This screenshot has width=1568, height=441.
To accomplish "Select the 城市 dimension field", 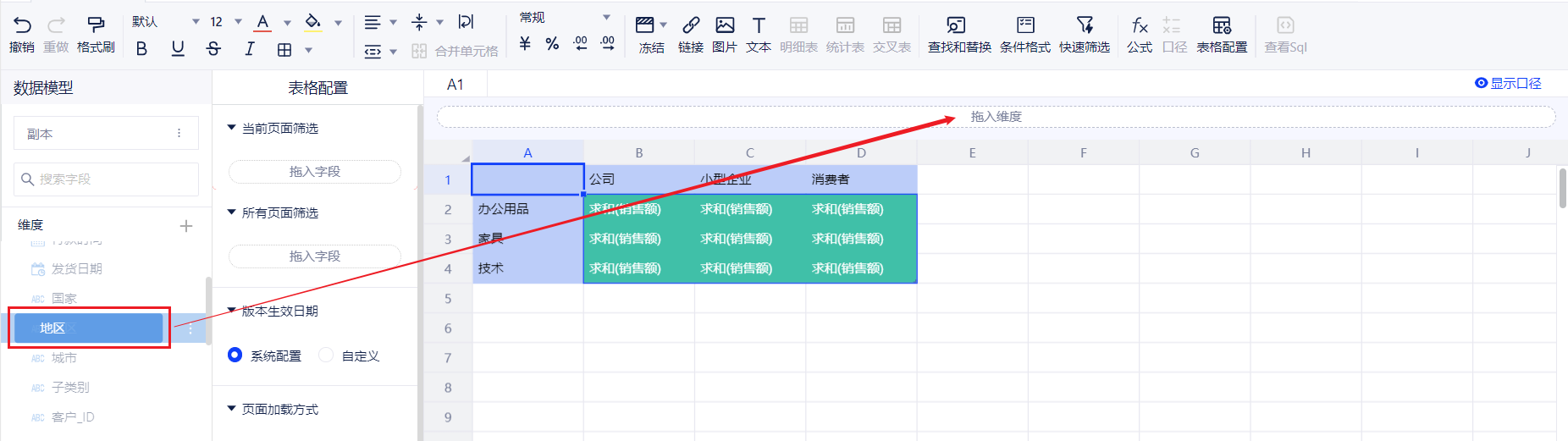I will [x=64, y=358].
